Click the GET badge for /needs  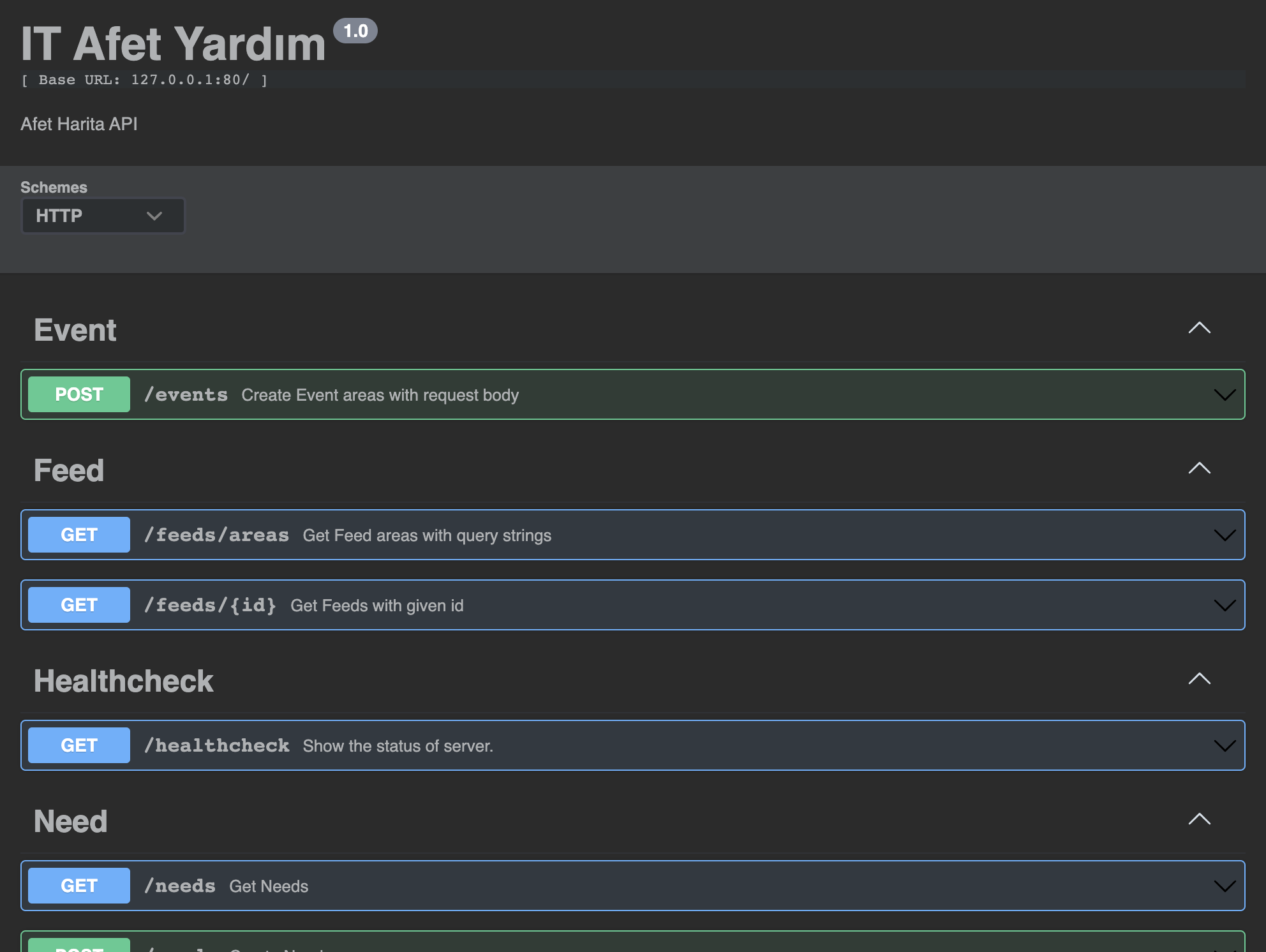tap(79, 886)
